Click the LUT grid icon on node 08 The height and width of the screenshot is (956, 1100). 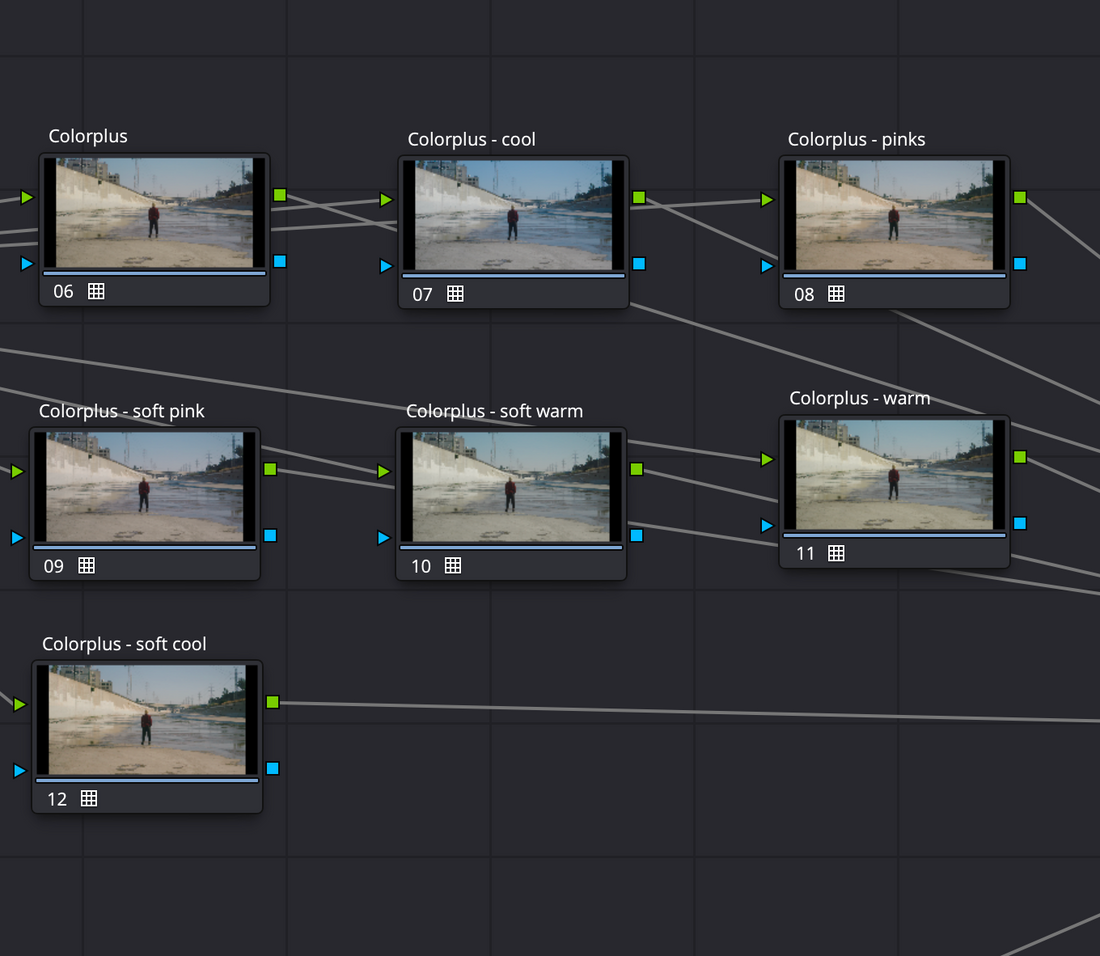[x=836, y=294]
